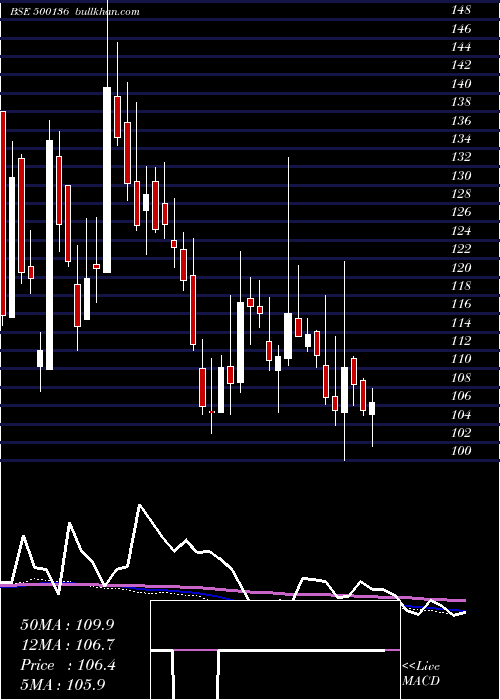This screenshot has height=700, width=500.
Task: Click the price axis label 114
Action: [461, 323]
